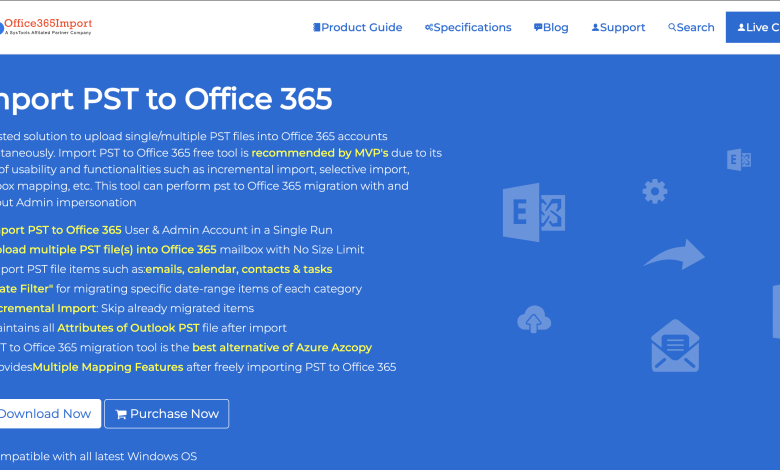Open the Product Guide menu item
Image resolution: width=780 pixels, height=470 pixels.
(357, 27)
